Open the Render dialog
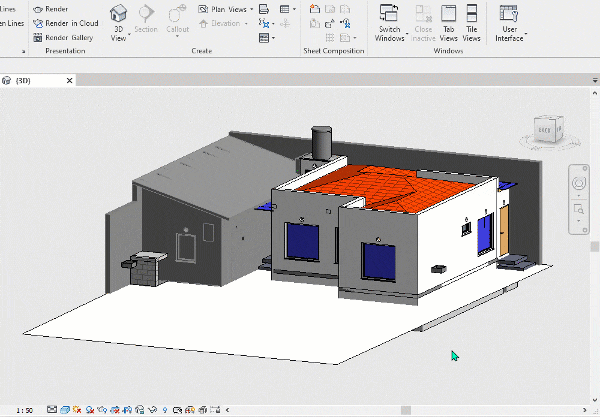 (x=51, y=9)
